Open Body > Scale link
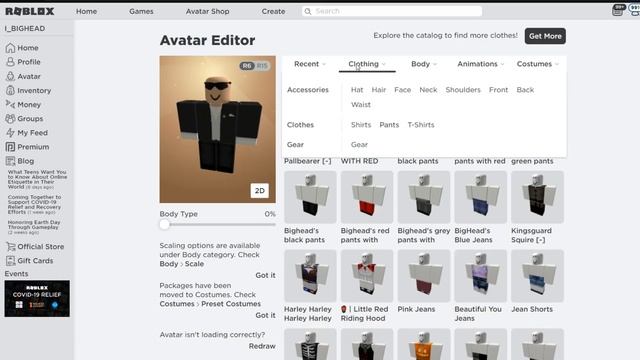Image resolution: width=640 pixels, height=360 pixels. coord(182,264)
